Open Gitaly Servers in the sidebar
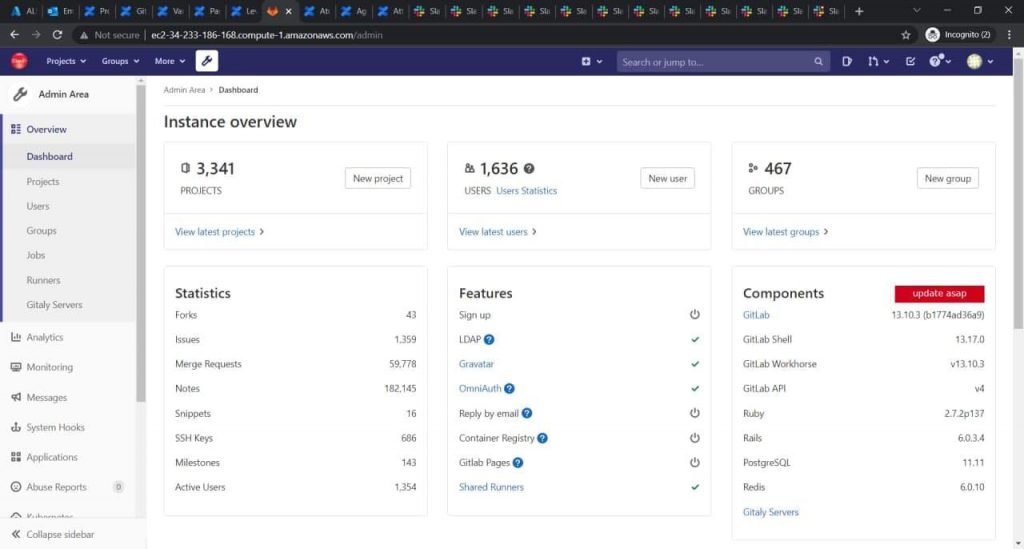Image resolution: width=1024 pixels, height=549 pixels. 54,305
